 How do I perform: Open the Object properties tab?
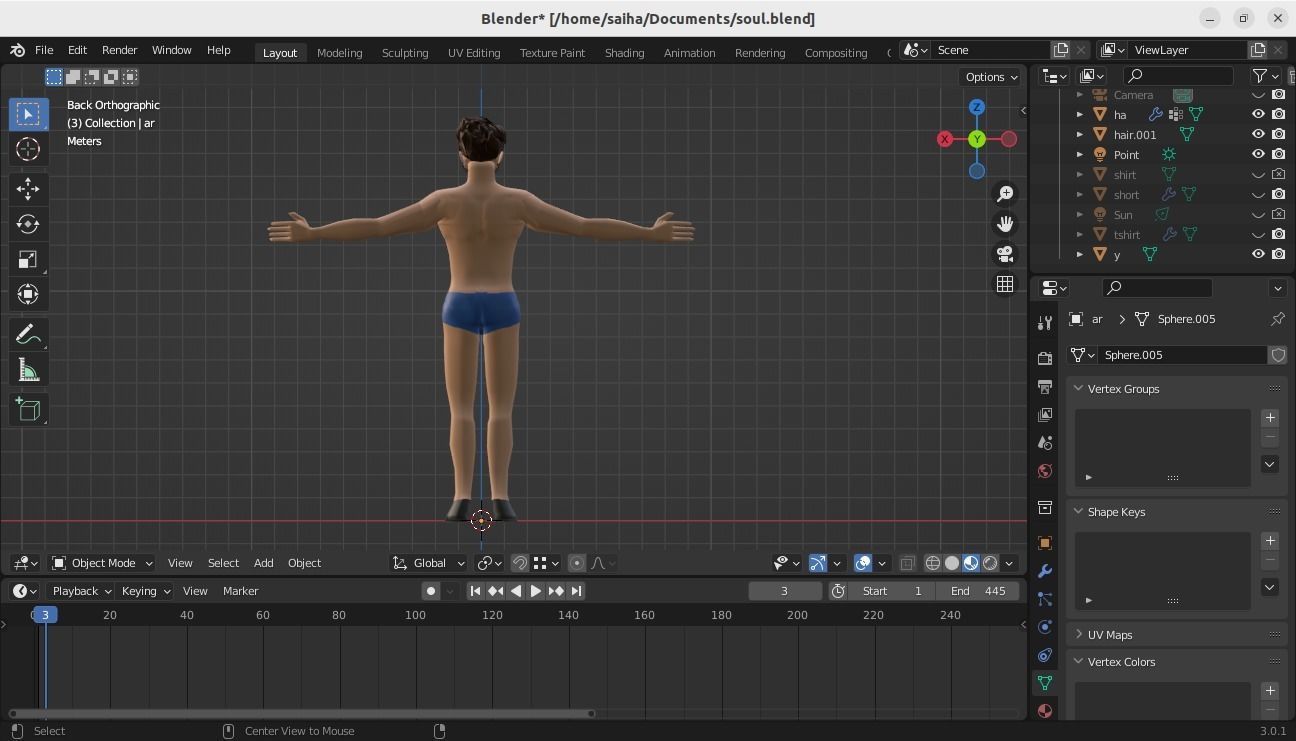pos(1045,543)
